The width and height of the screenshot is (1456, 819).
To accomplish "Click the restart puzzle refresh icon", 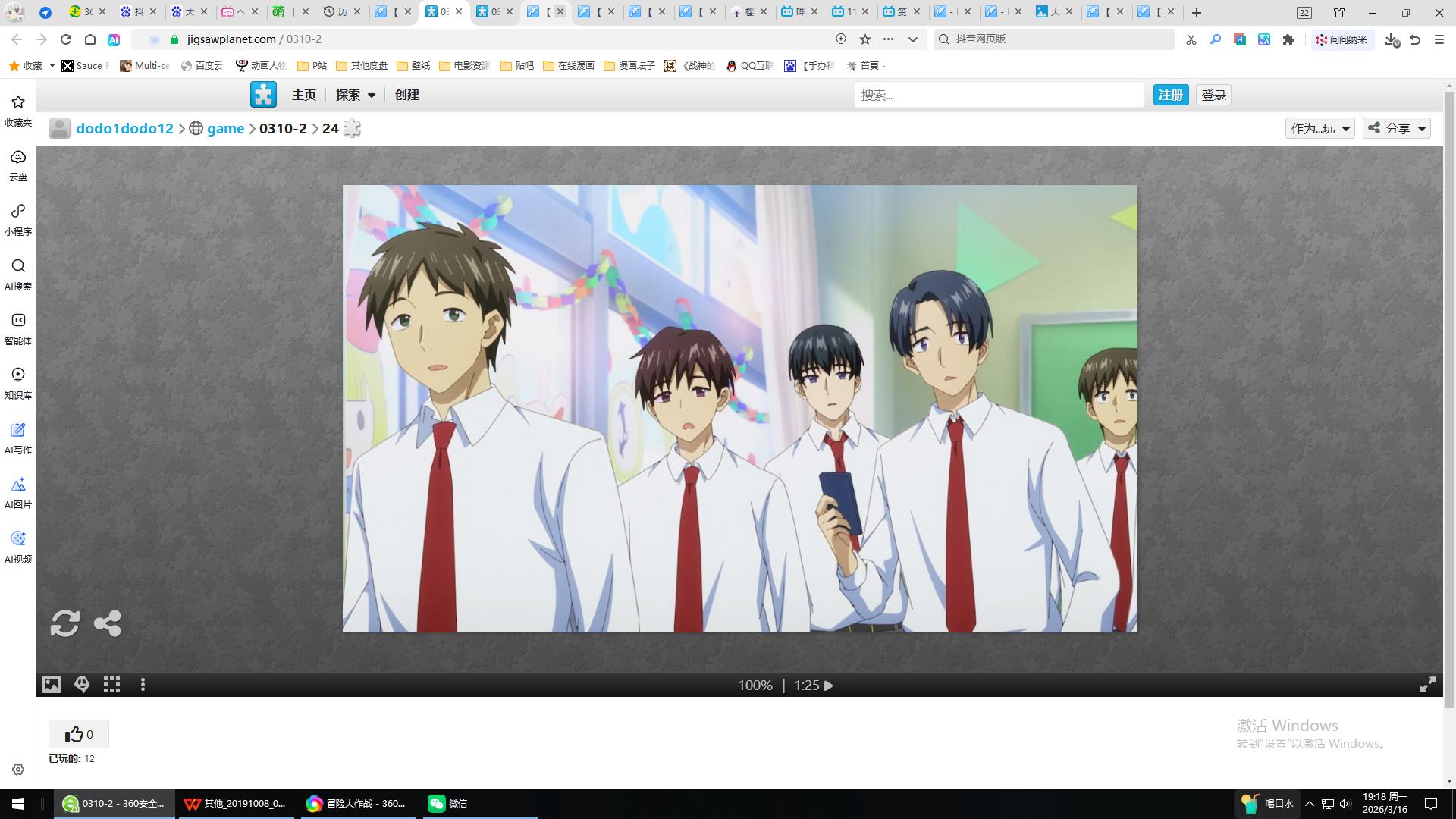I will pyautogui.click(x=65, y=623).
